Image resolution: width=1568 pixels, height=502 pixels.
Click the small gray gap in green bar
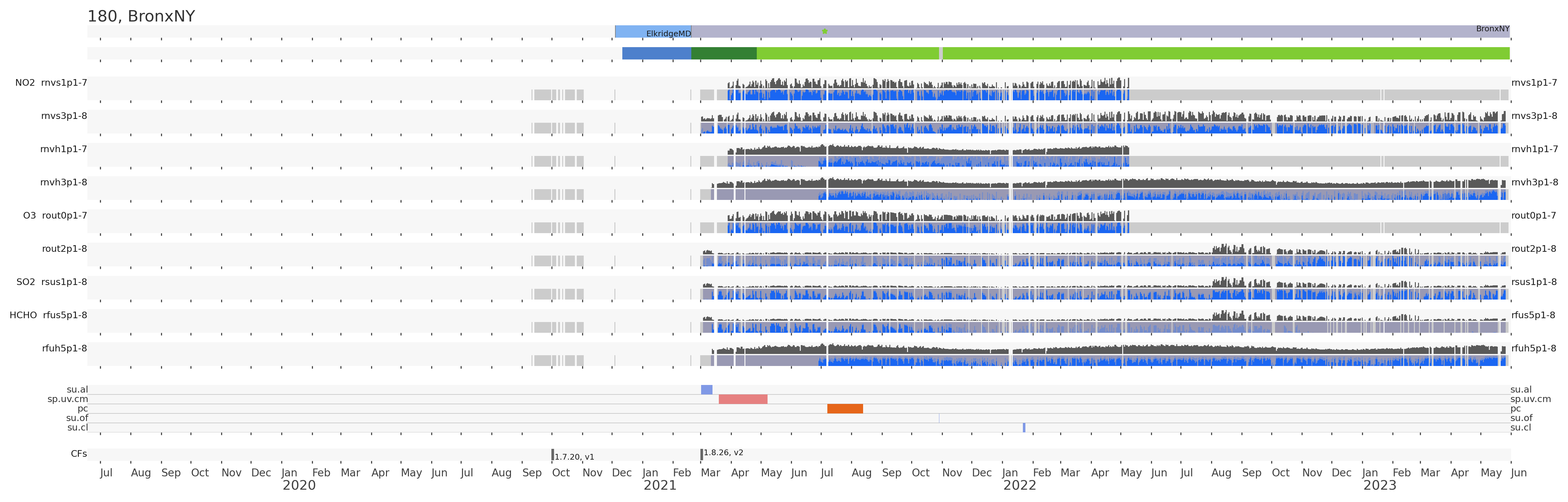[940, 53]
